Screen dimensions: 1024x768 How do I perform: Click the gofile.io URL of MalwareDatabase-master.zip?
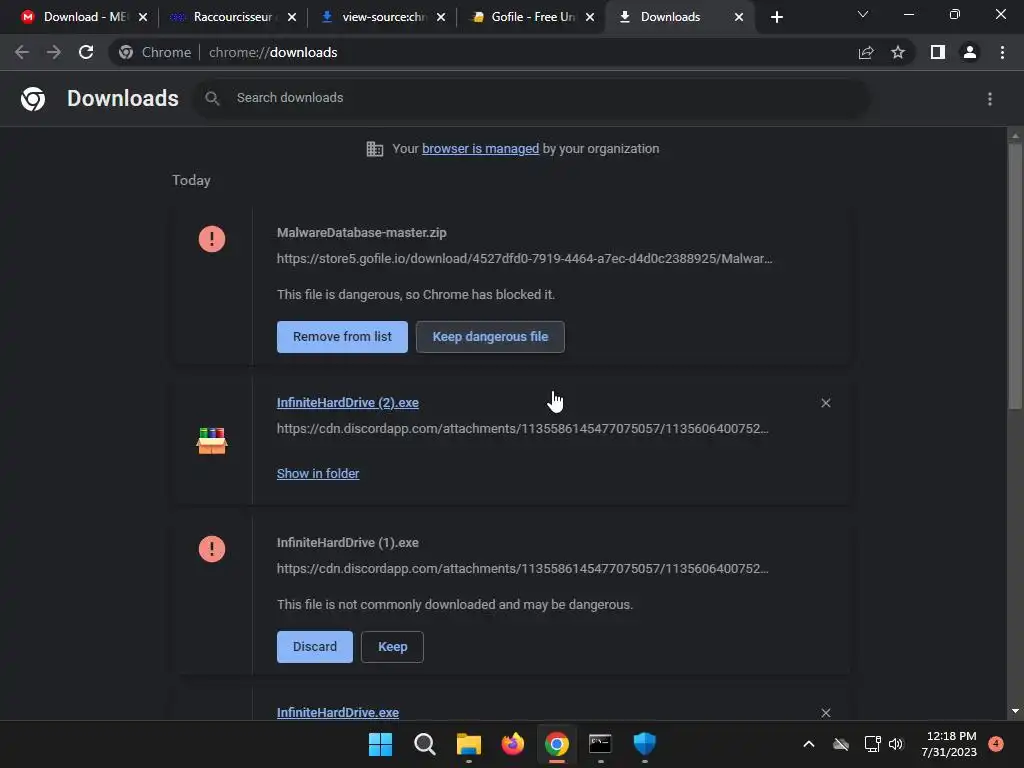[524, 259]
